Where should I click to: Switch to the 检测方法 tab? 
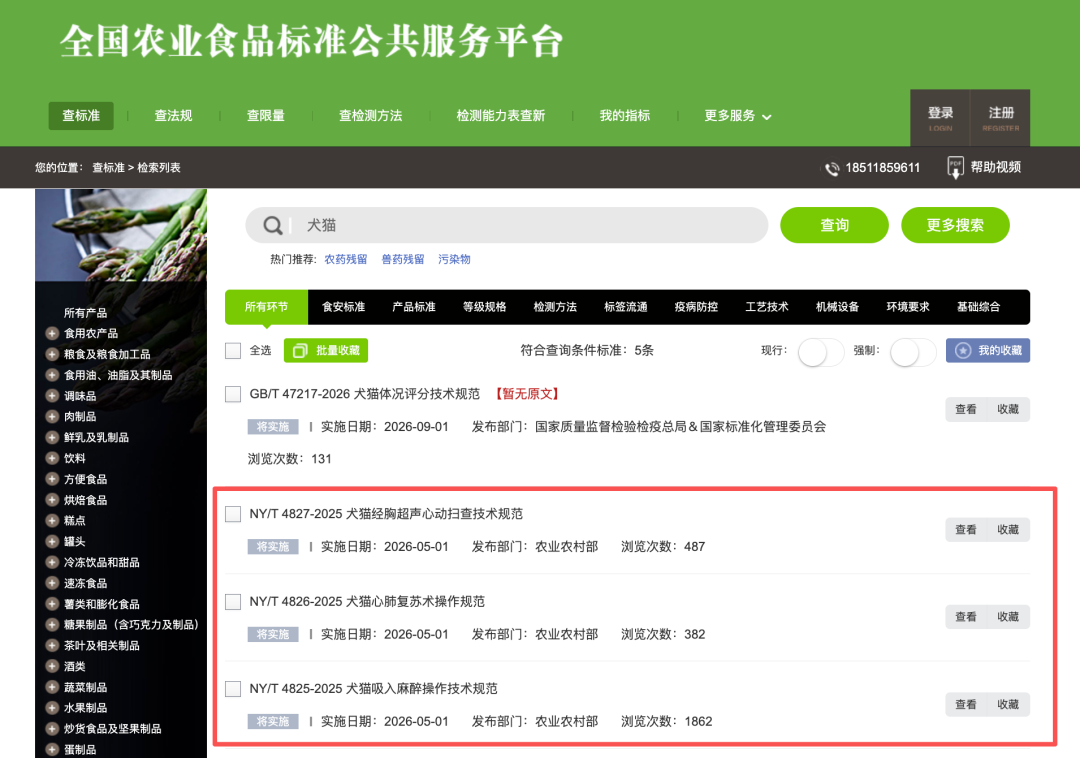click(x=555, y=307)
